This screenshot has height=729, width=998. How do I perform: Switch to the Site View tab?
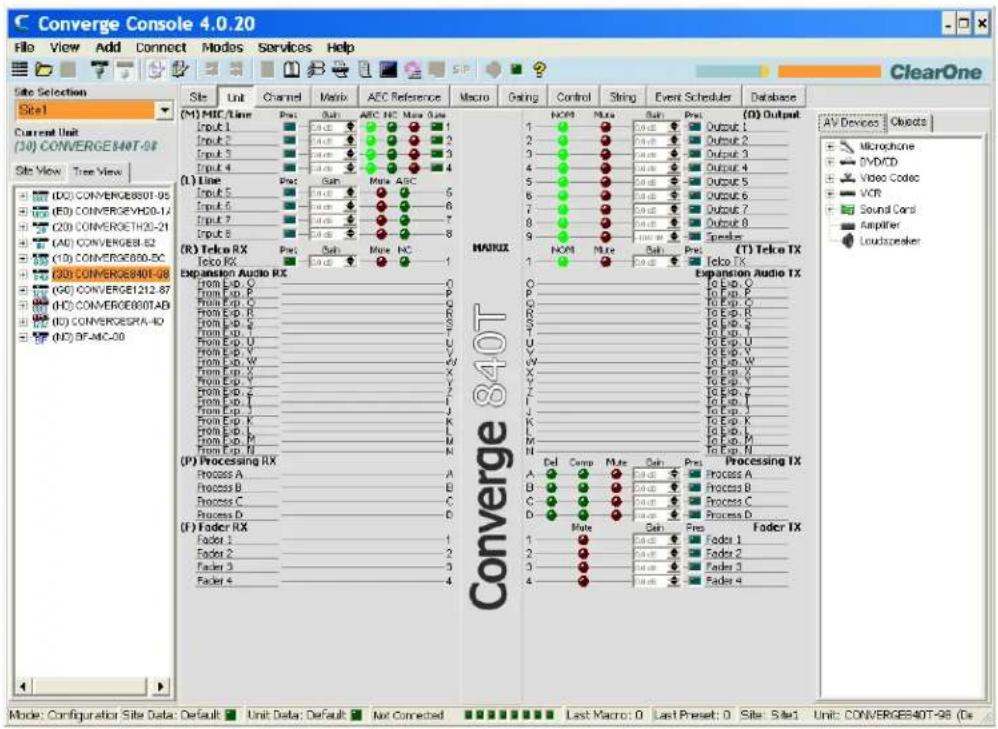click(38, 171)
